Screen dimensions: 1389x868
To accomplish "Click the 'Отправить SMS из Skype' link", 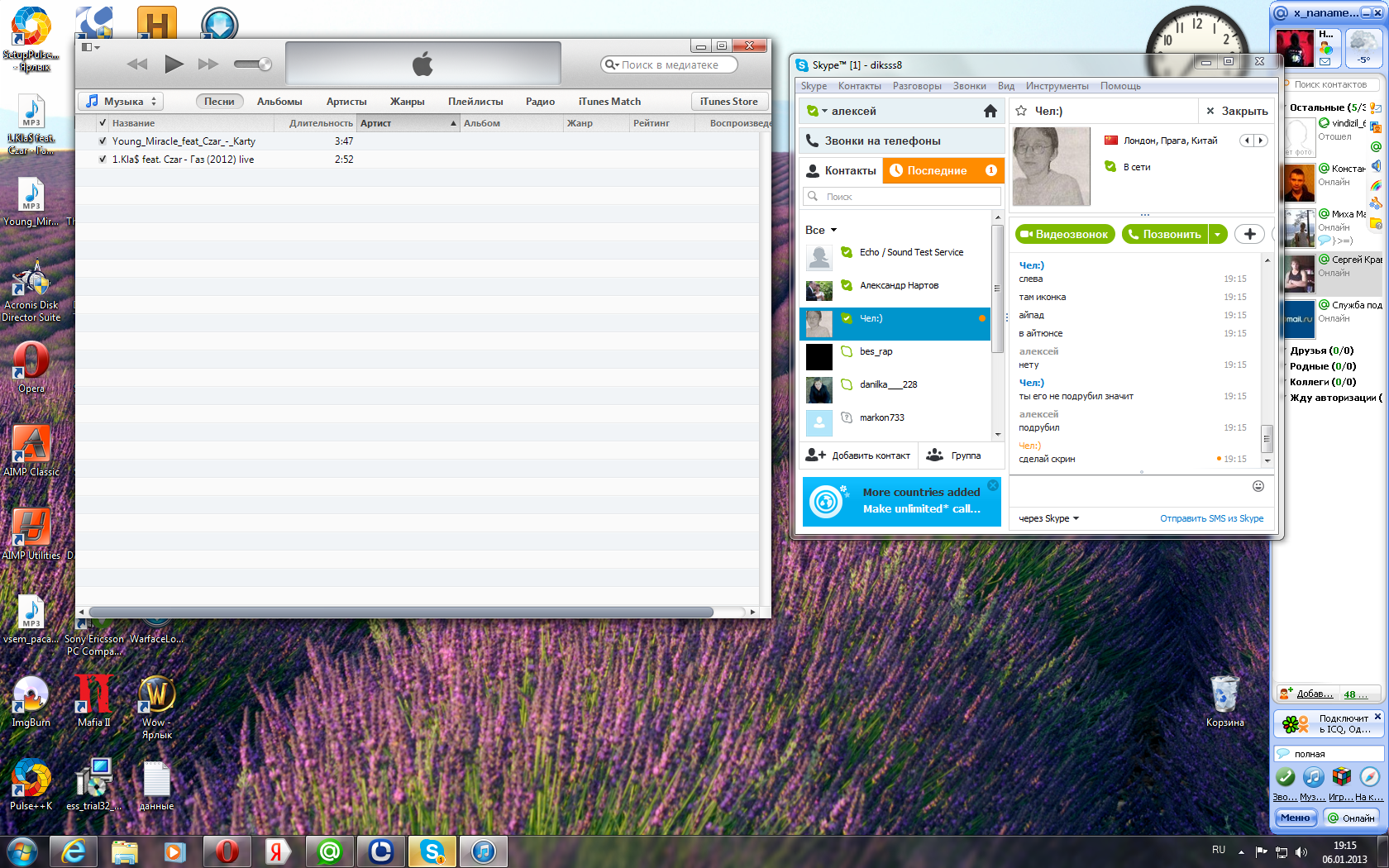I will (1211, 519).
